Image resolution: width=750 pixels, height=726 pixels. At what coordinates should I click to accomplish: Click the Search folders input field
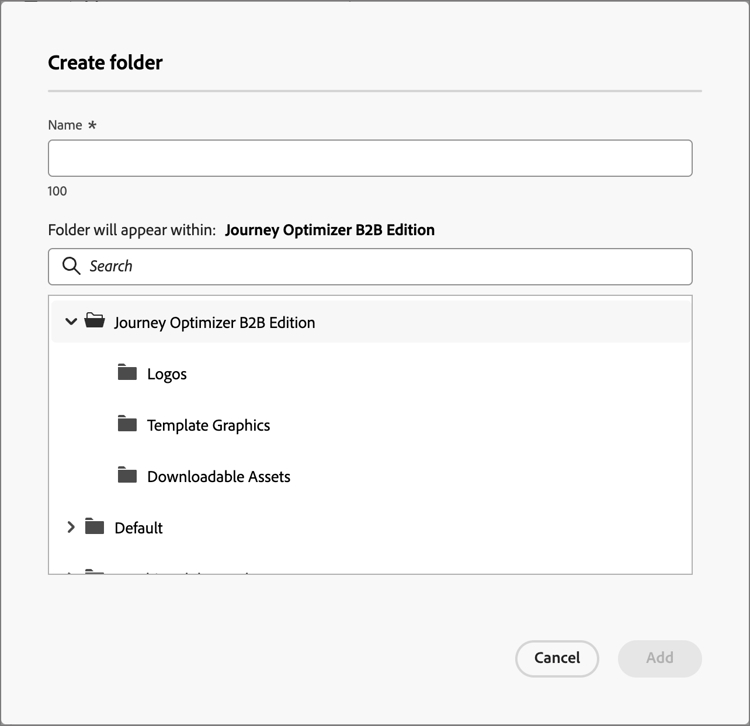pos(370,266)
